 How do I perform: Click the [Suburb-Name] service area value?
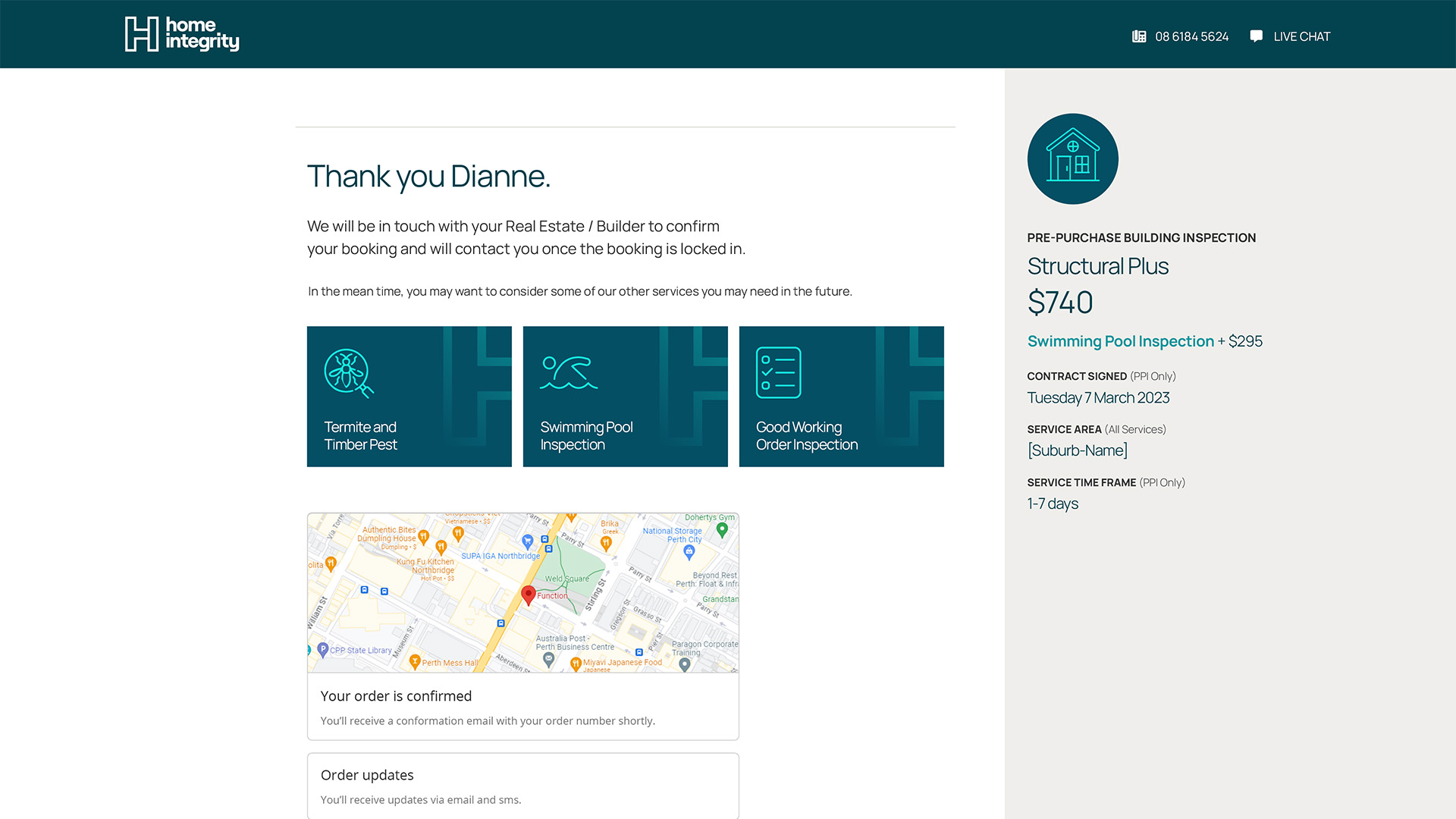point(1078,450)
